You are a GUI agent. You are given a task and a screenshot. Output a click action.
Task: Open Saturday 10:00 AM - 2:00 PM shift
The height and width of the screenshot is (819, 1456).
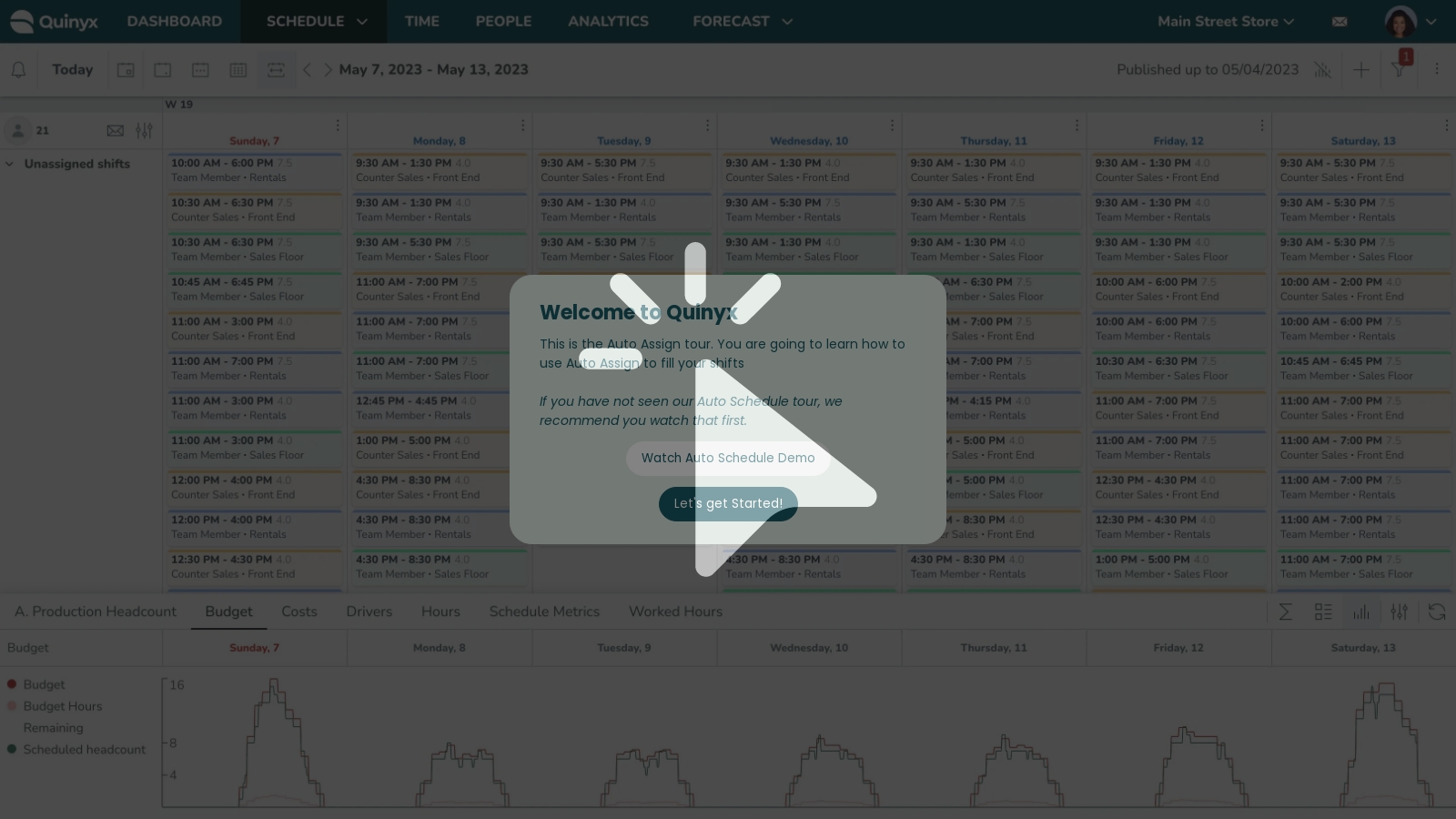pyautogui.click(x=1363, y=288)
